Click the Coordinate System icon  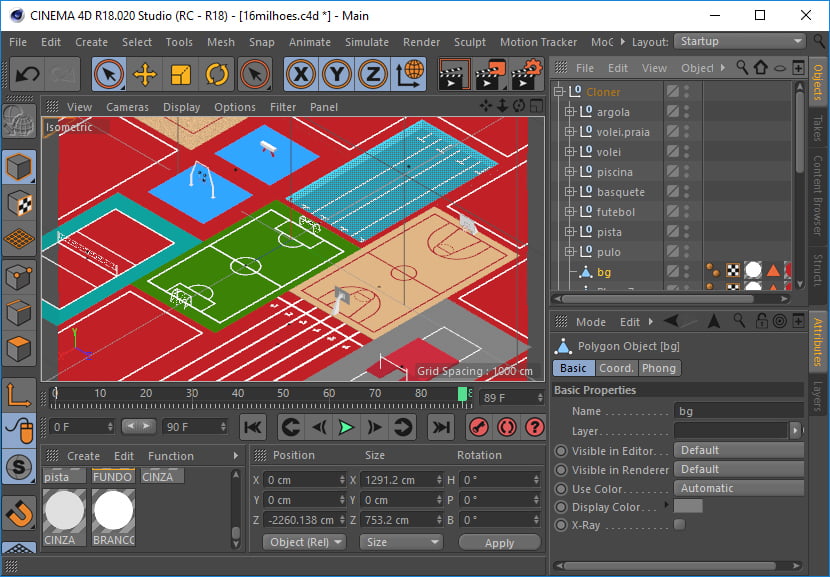409,74
